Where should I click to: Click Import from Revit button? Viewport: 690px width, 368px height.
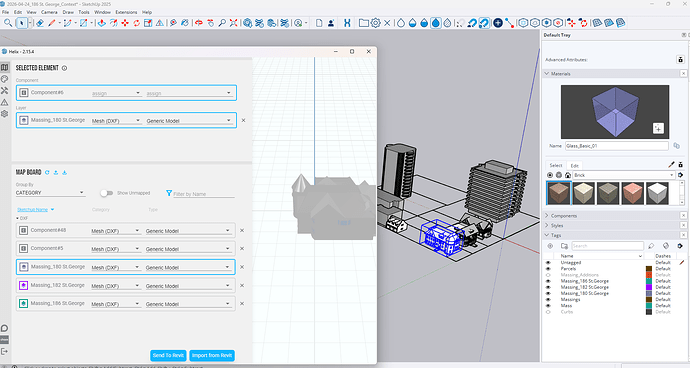(212, 355)
